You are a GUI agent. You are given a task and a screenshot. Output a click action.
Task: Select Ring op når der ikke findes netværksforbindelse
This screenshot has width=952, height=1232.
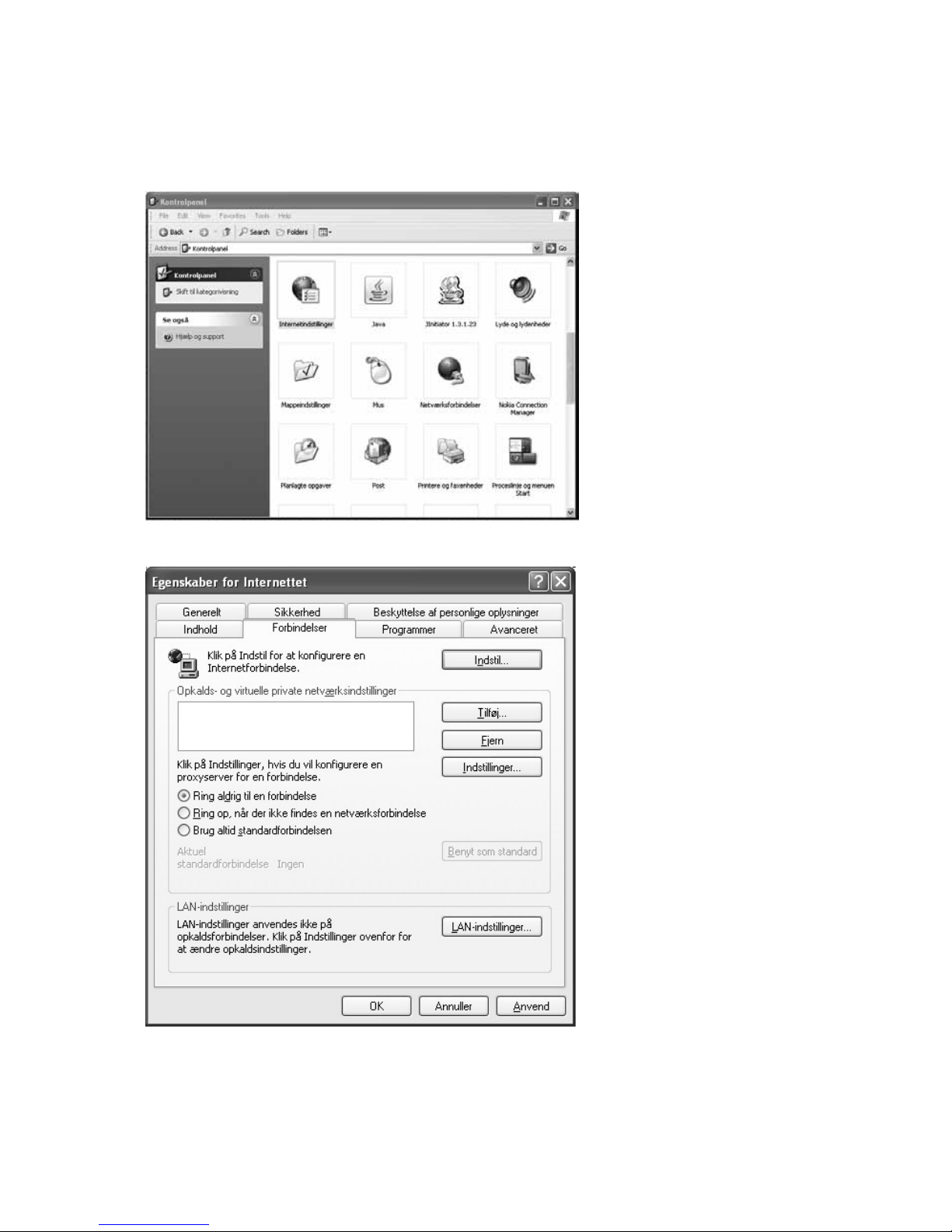tap(302, 813)
